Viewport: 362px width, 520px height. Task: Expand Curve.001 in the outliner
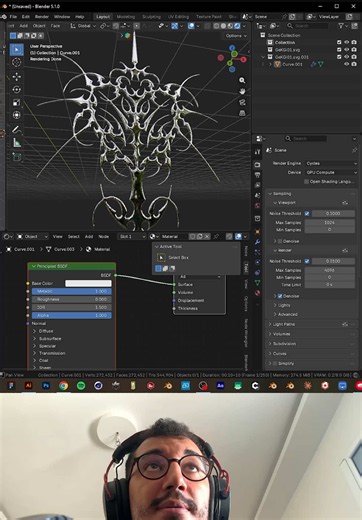pyautogui.click(x=270, y=64)
